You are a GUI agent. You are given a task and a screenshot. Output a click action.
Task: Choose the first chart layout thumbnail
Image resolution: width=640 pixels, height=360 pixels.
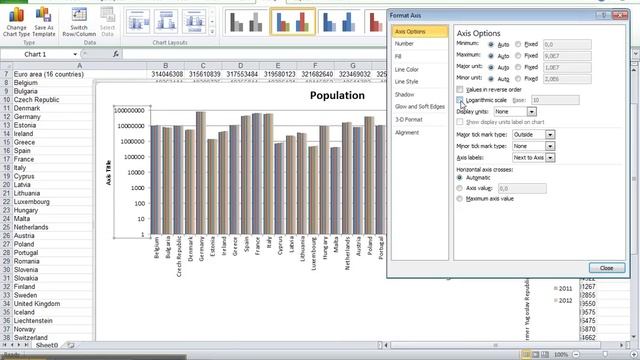point(138,21)
